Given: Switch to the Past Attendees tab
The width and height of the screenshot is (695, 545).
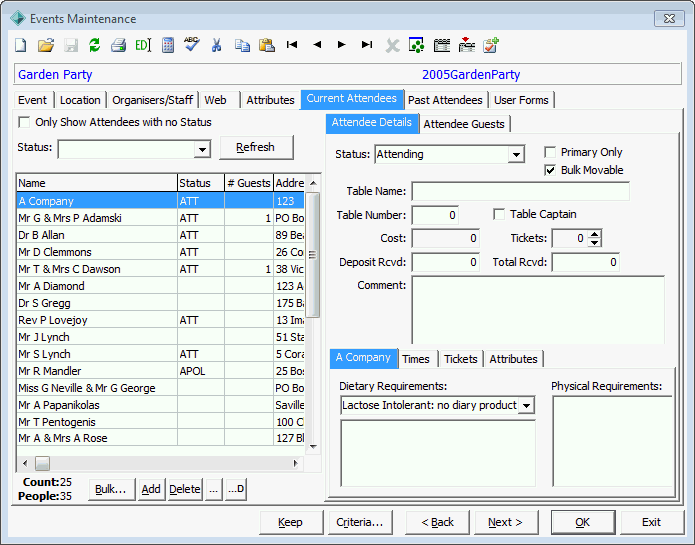Looking at the screenshot, I should point(445,100).
